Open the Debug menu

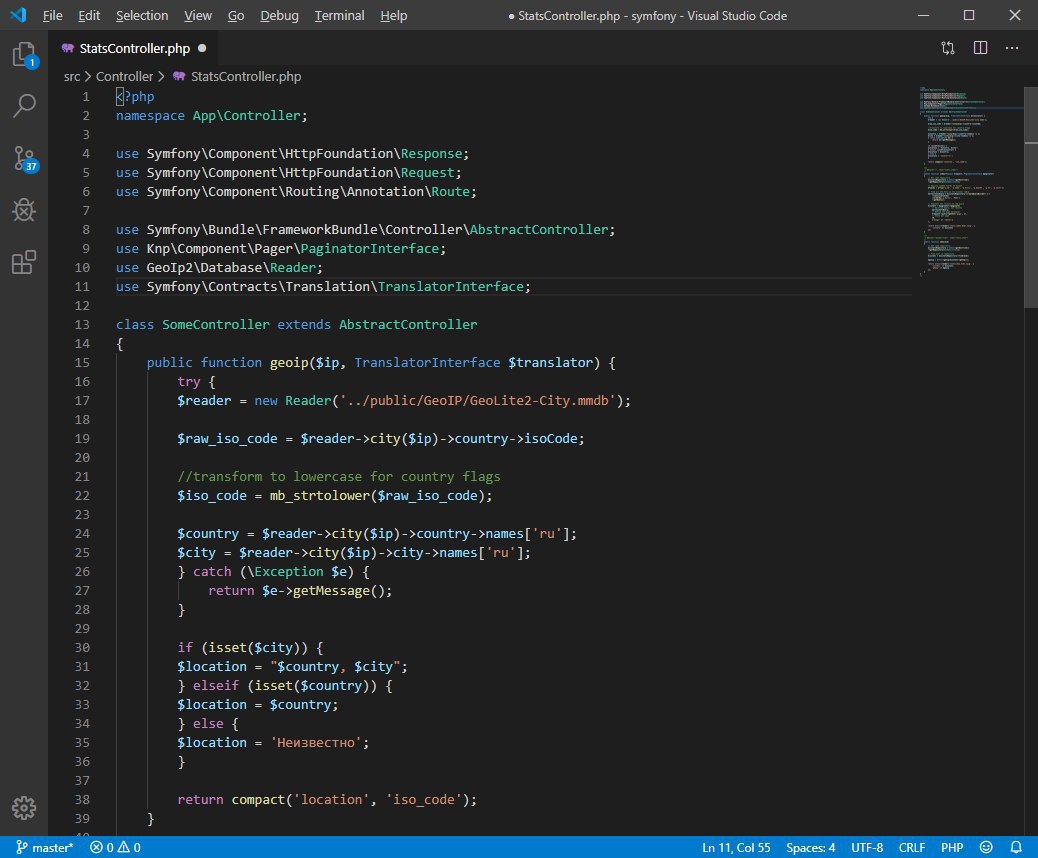click(x=279, y=15)
